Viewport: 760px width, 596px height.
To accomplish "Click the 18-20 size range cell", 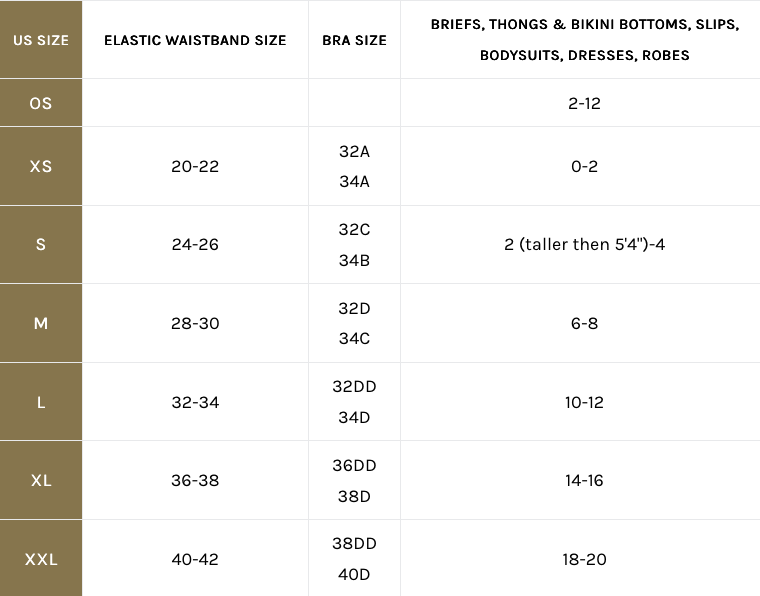I will click(584, 559).
